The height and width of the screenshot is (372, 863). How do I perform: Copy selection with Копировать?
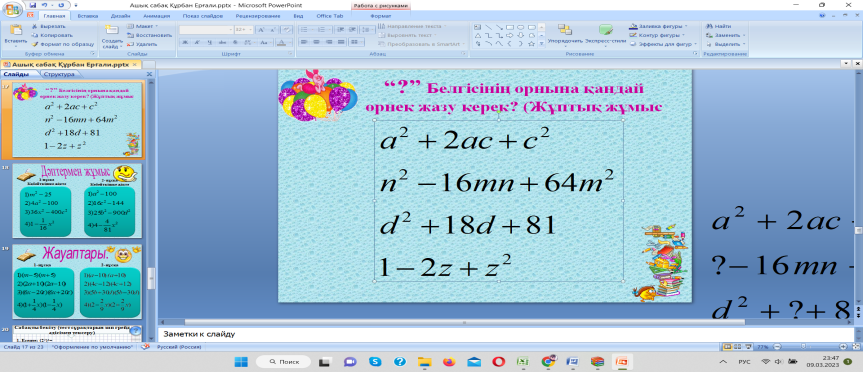coord(51,35)
